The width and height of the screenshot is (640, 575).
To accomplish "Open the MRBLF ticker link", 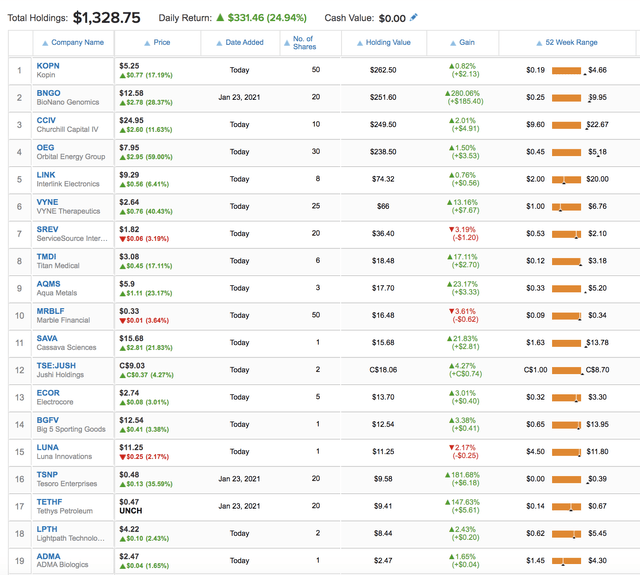I will click(50, 311).
